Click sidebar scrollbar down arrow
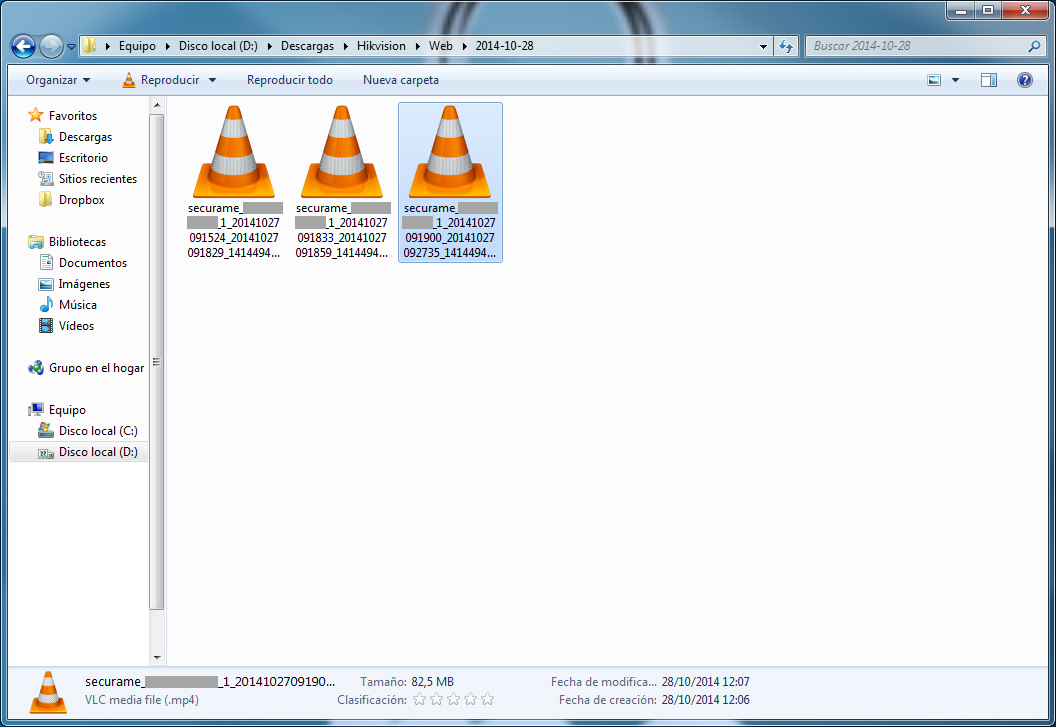Viewport: 1056px width, 727px height. click(157, 658)
